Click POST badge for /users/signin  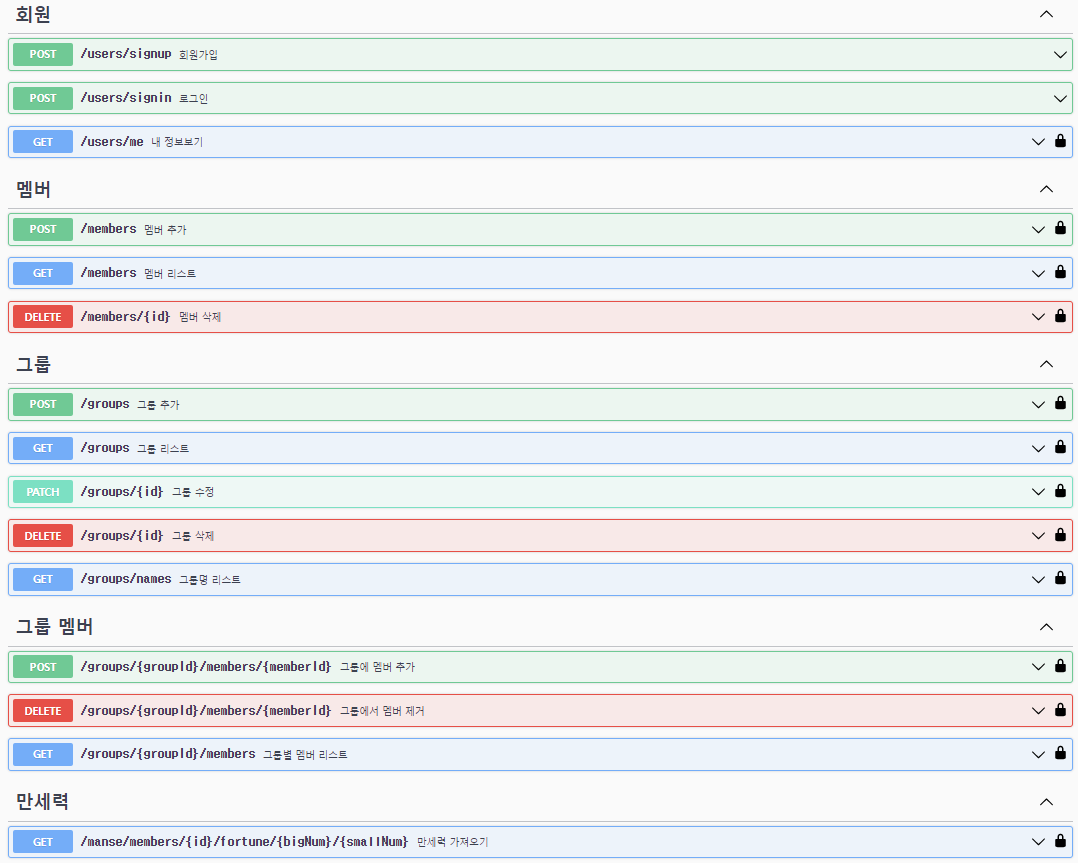coord(43,98)
